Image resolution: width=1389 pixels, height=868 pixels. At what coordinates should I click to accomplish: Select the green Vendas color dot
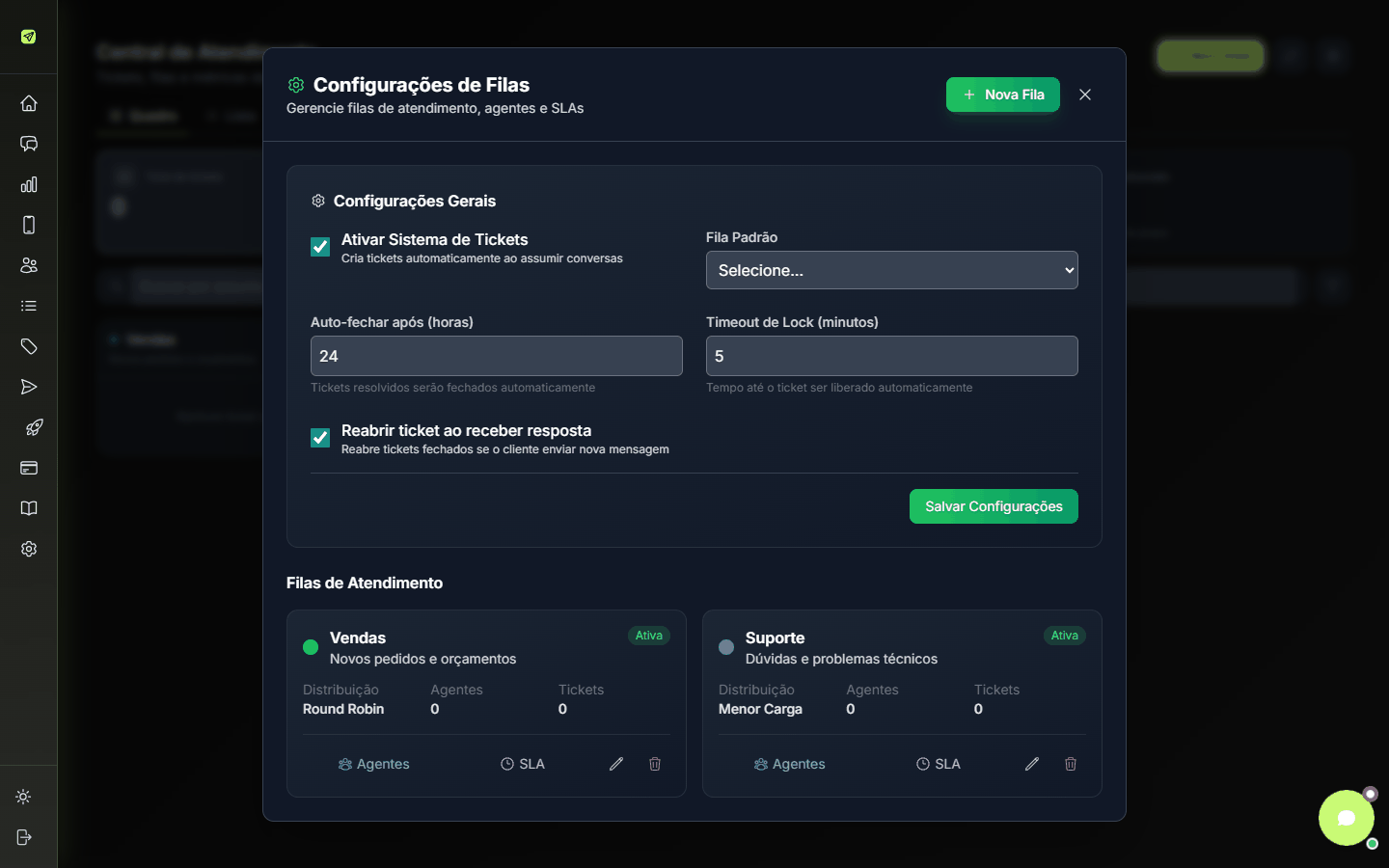pyautogui.click(x=311, y=647)
